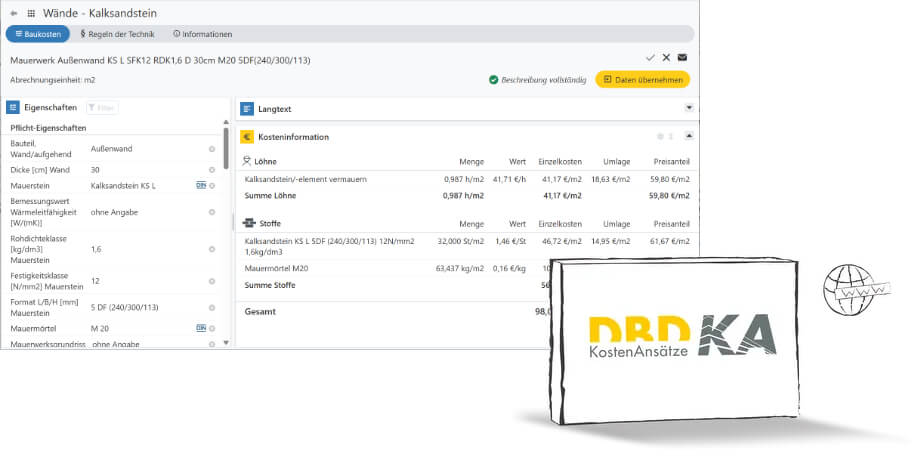This screenshot has width=912, height=456.
Task: Toggle the dot in Festigkeitsklasse row
Action: click(x=212, y=281)
